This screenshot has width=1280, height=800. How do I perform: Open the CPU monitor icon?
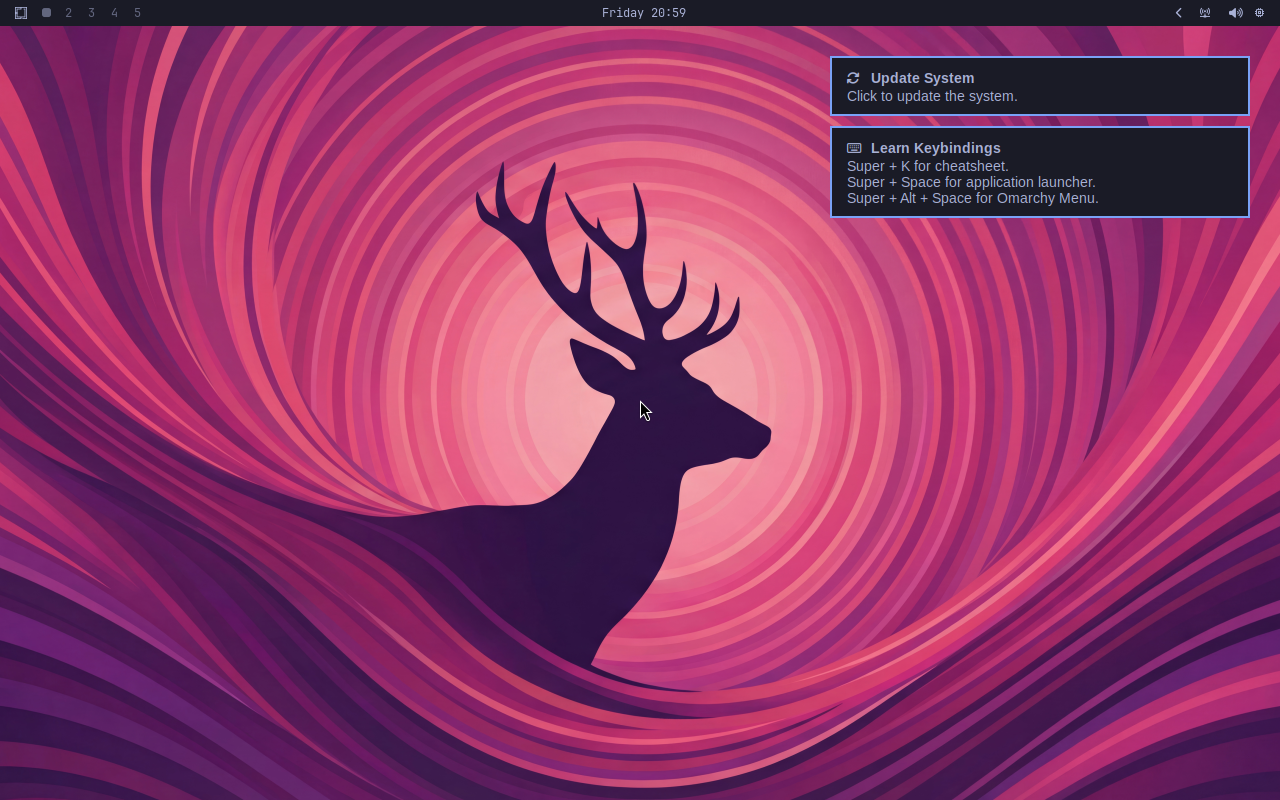[1259, 13]
